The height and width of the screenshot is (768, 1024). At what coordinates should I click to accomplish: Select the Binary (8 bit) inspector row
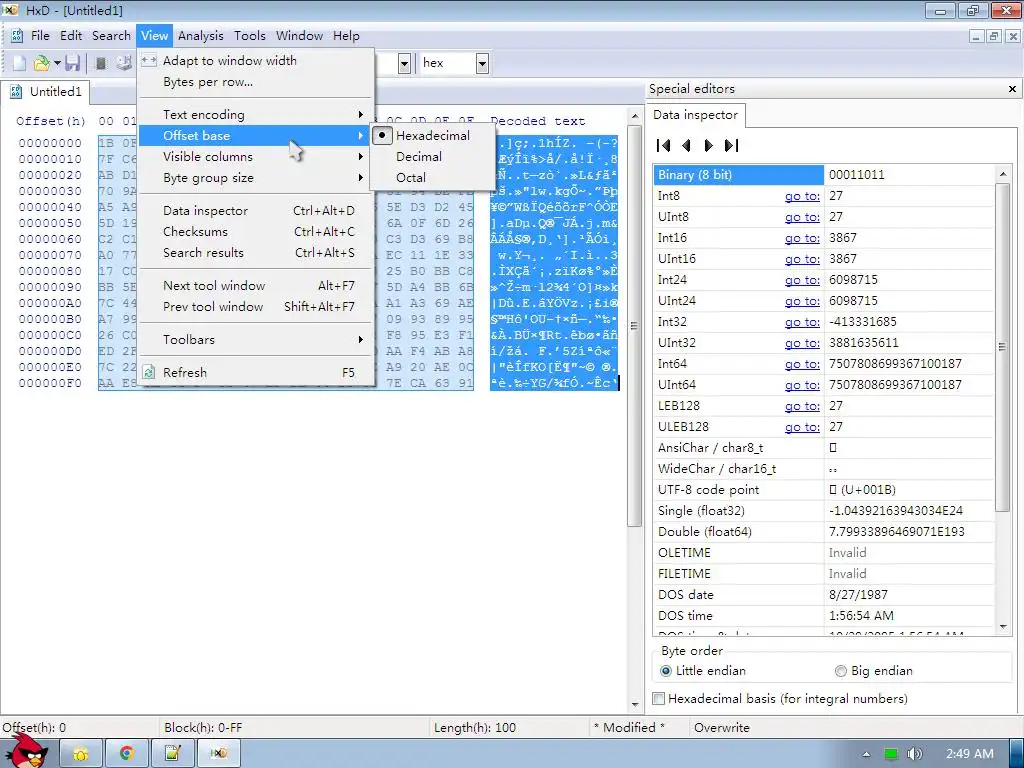[x=824, y=175]
